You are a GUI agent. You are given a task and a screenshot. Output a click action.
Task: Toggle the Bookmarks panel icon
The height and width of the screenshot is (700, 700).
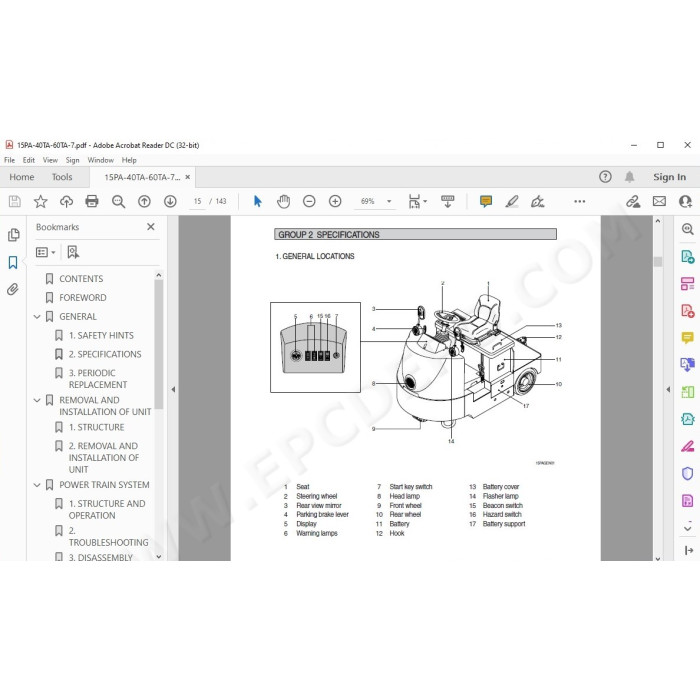[x=13, y=262]
